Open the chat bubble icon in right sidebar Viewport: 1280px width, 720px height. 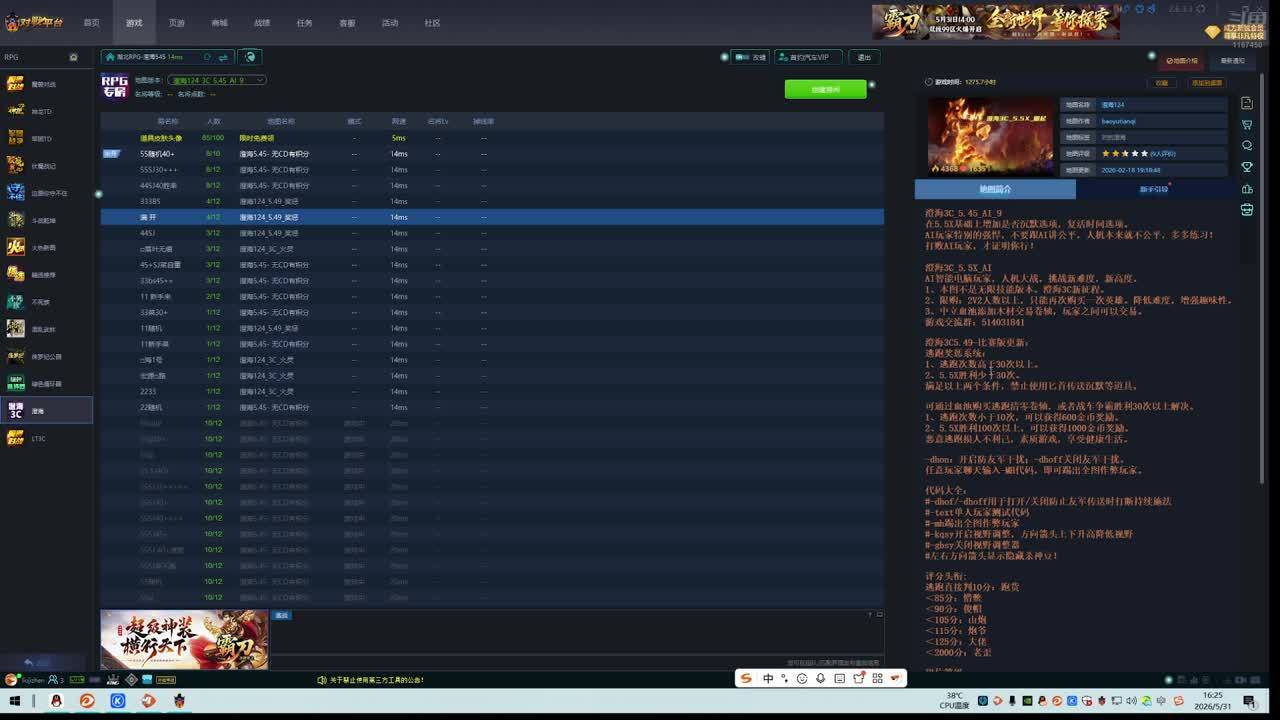pos(1247,146)
